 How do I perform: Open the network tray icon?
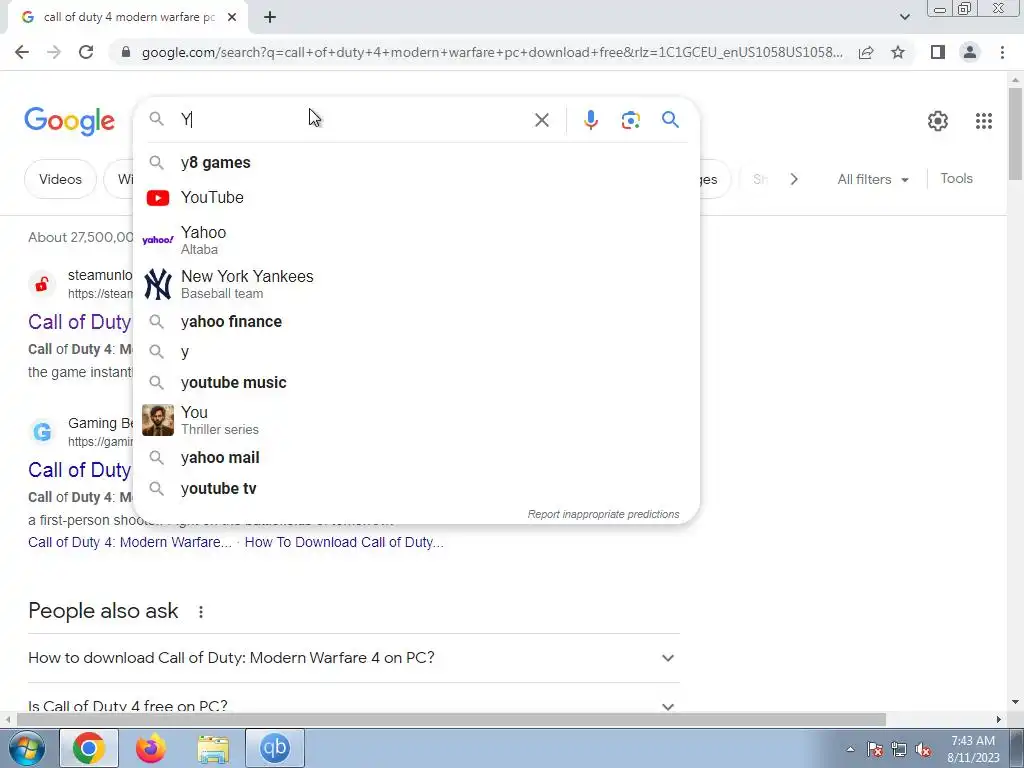point(899,750)
